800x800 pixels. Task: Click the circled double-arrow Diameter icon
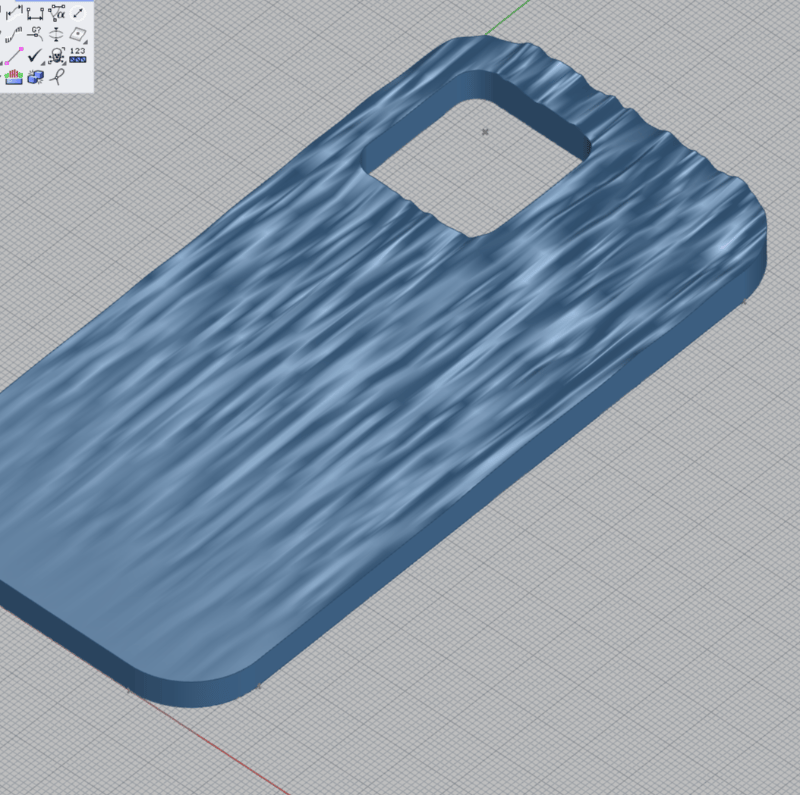tap(79, 13)
